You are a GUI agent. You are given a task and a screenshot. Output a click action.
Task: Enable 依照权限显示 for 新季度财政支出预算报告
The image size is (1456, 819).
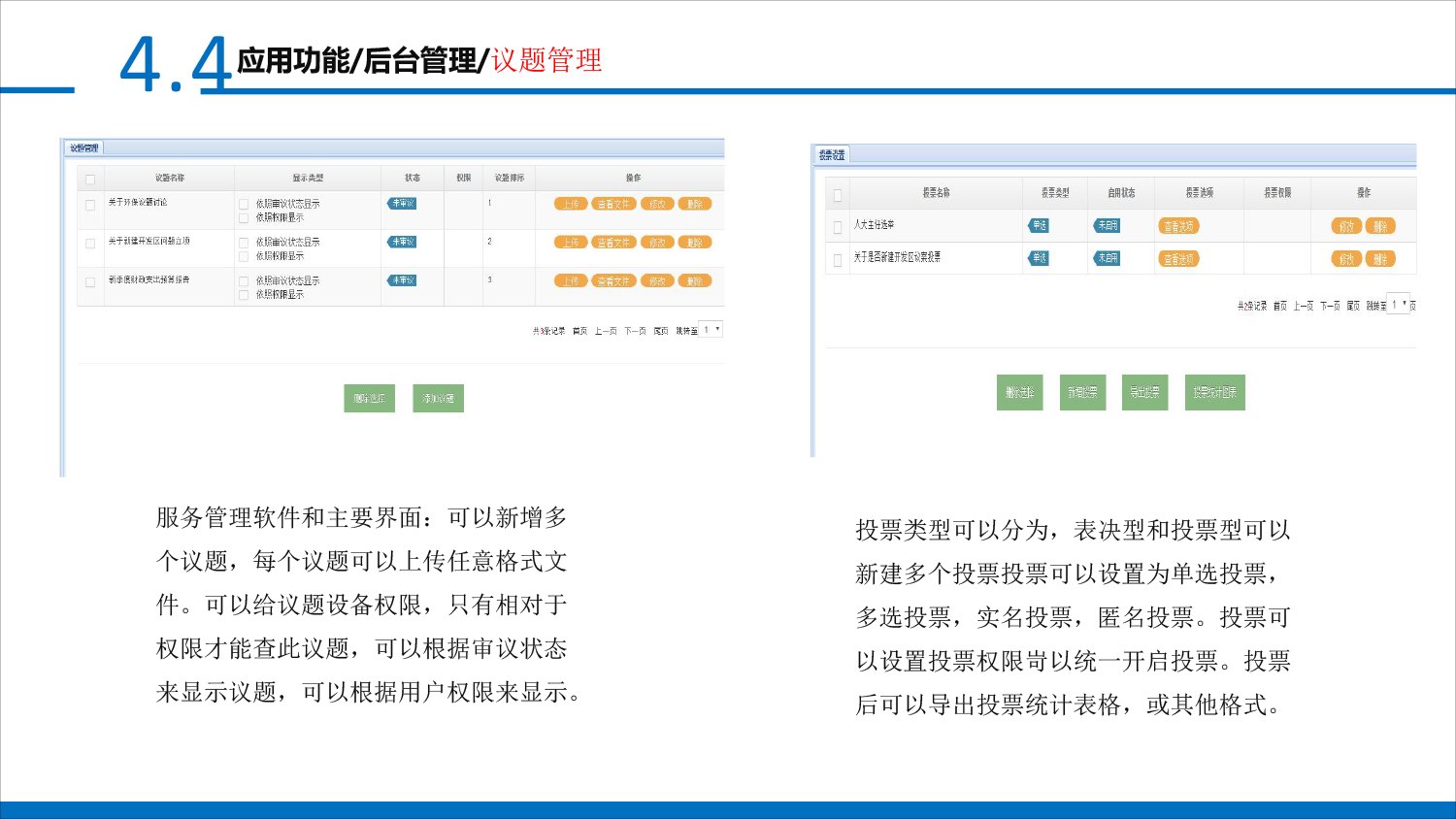[x=244, y=295]
